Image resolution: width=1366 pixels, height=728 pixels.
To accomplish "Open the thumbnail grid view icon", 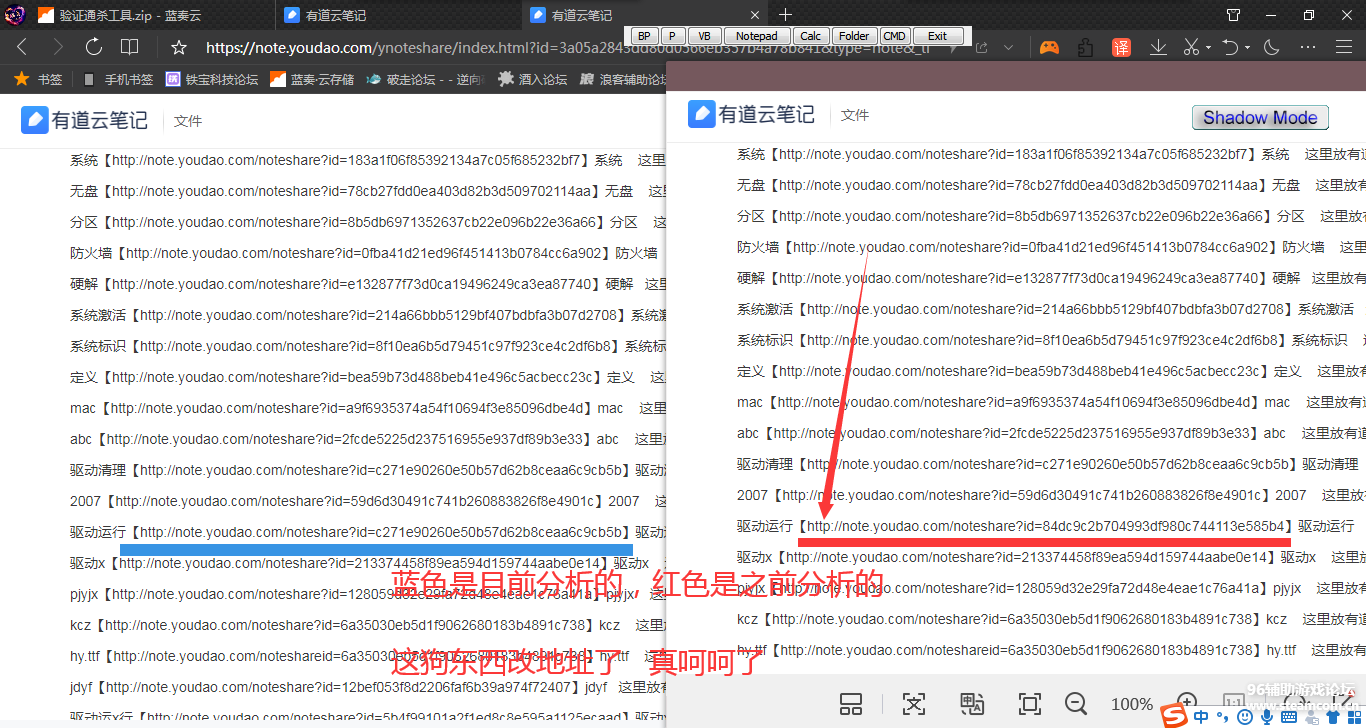I will (x=851, y=703).
